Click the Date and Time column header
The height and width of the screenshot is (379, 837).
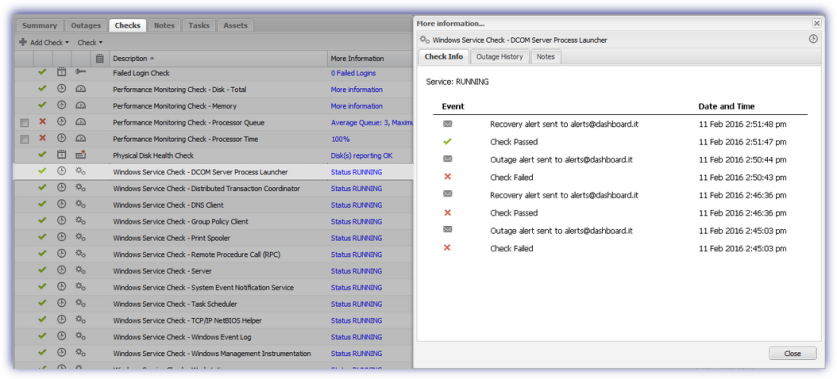click(727, 106)
